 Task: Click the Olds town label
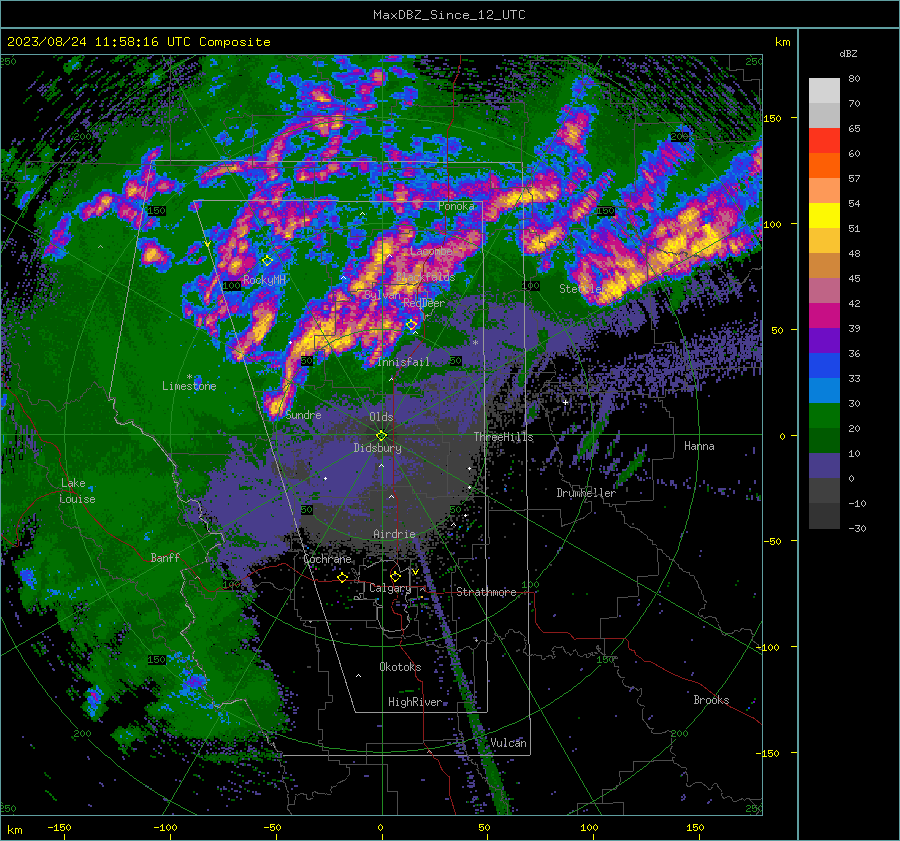(x=381, y=417)
